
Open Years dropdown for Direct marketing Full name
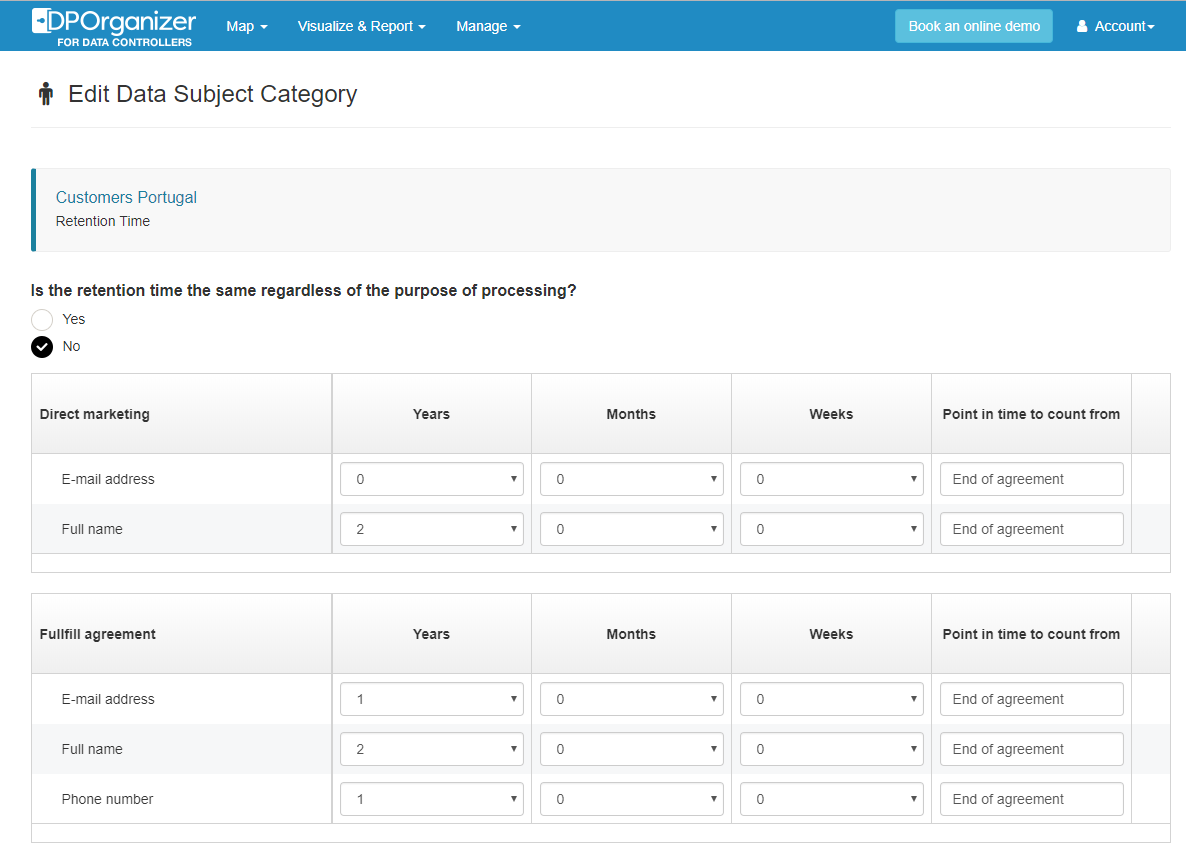point(431,529)
